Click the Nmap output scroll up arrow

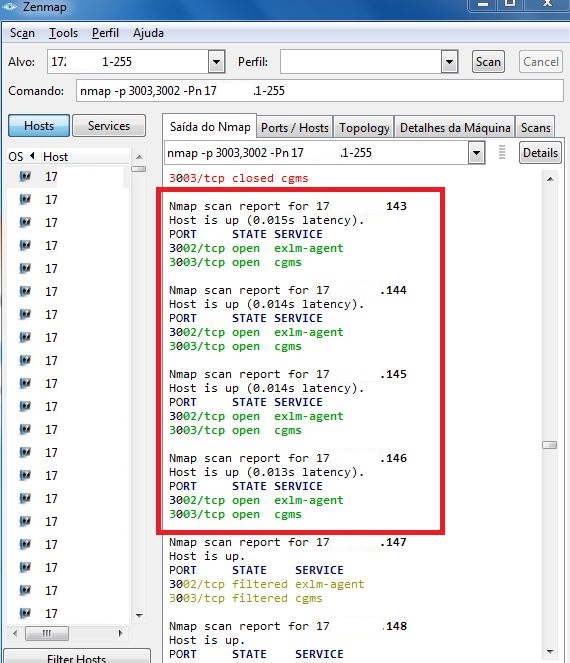coord(550,179)
